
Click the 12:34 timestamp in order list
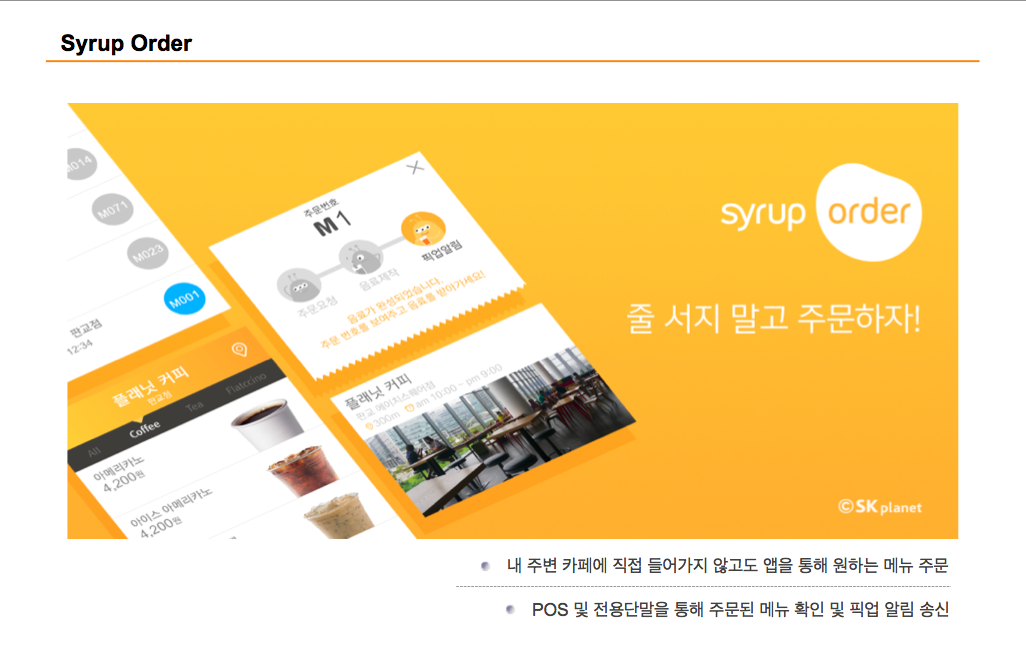pyautogui.click(x=80, y=346)
